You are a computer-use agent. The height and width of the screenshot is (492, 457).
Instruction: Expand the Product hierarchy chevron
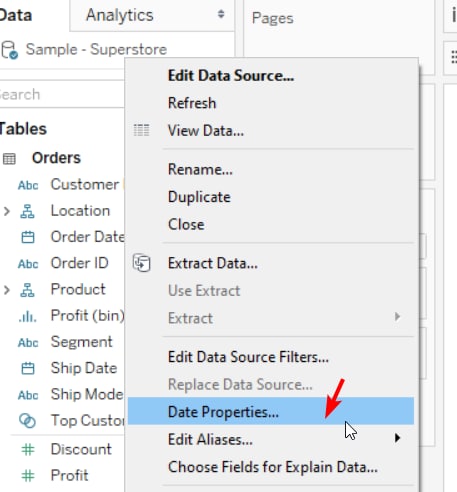click(6, 290)
